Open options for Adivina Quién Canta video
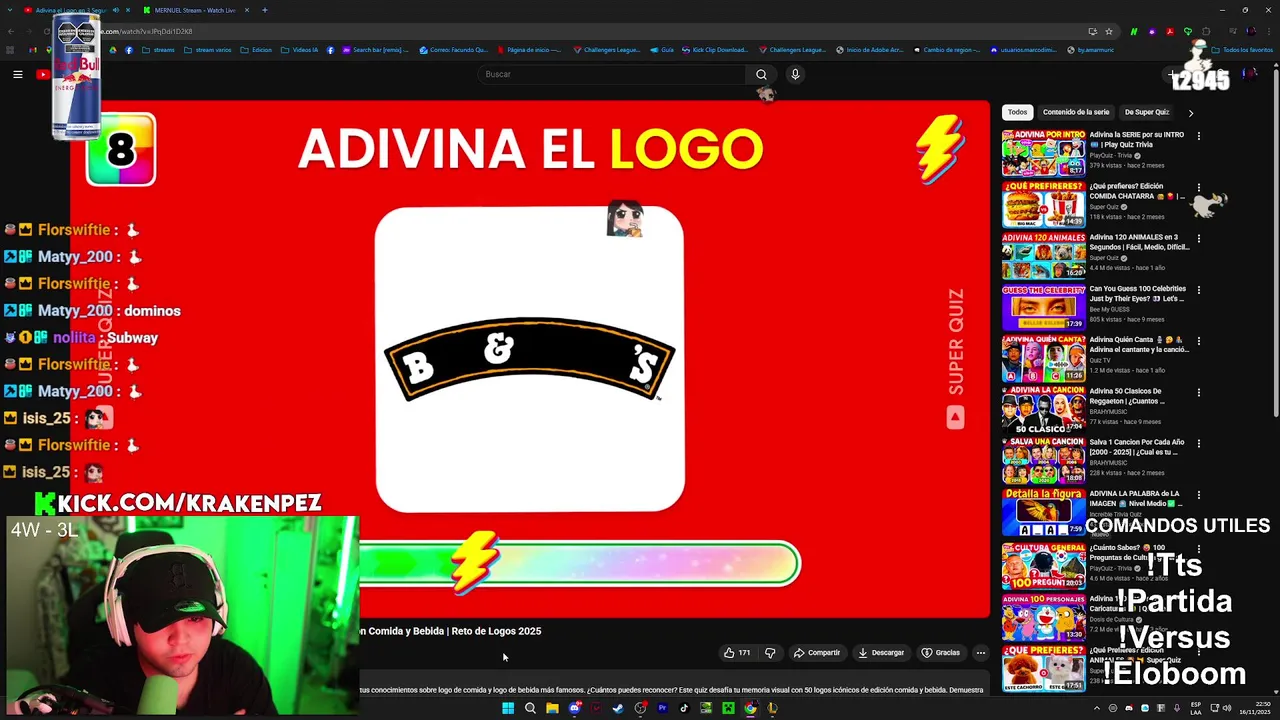Screen dimensions: 1280x720 1199,341
